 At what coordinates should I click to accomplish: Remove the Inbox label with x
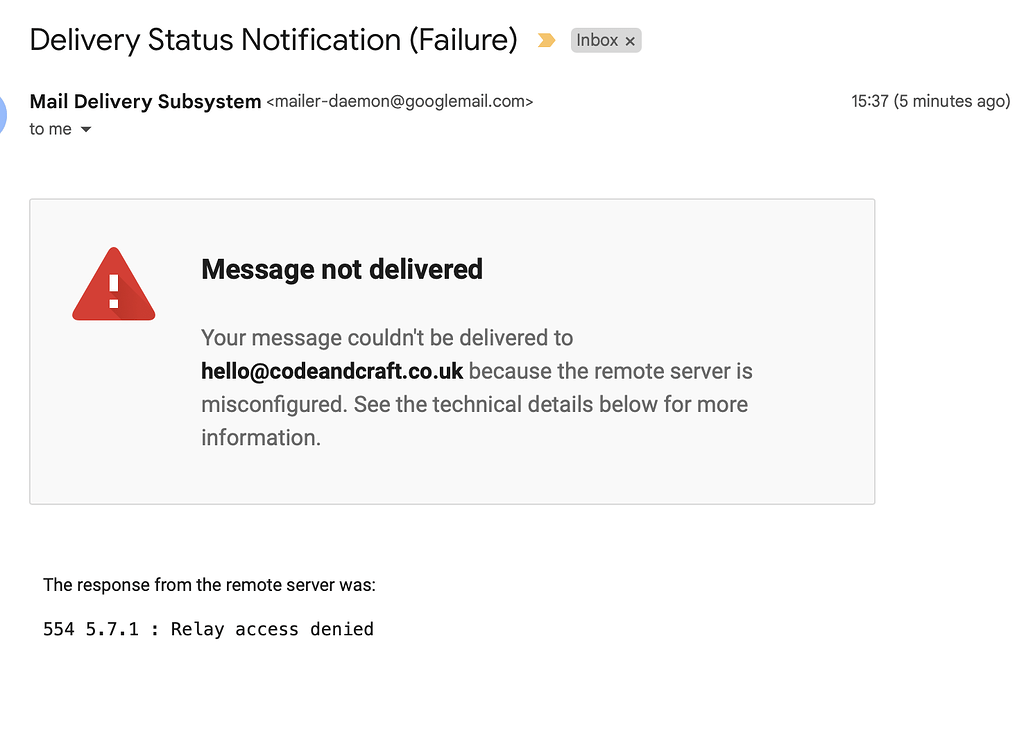[x=630, y=41]
